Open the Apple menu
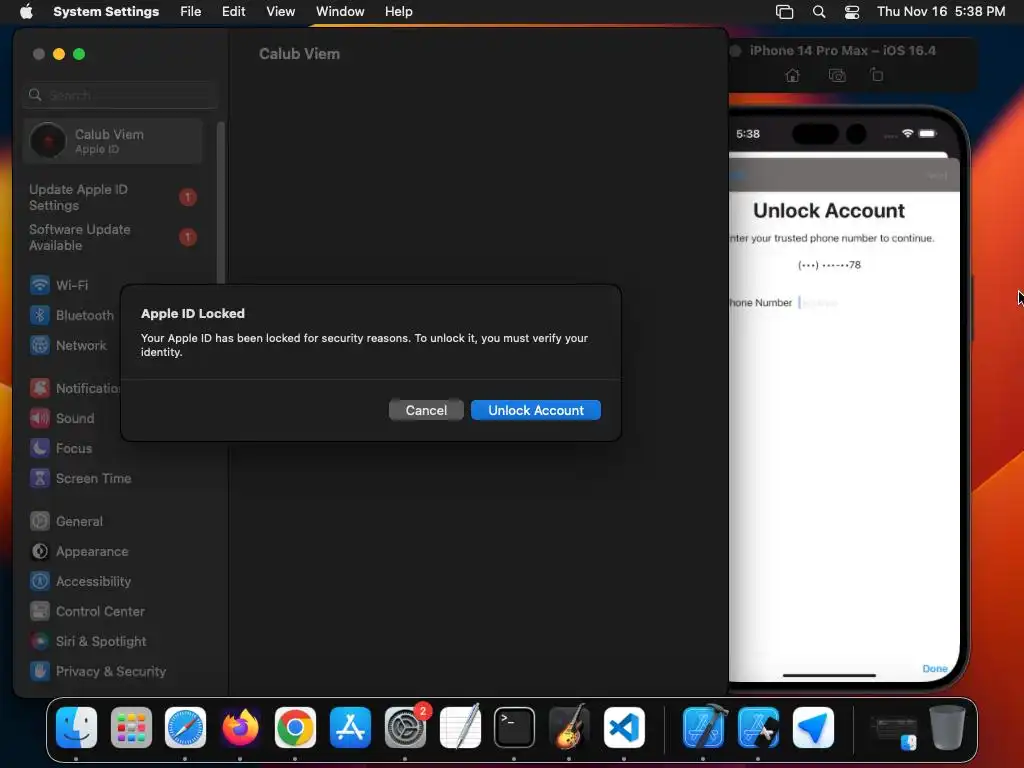Screen dimensions: 1024x768 (26, 12)
